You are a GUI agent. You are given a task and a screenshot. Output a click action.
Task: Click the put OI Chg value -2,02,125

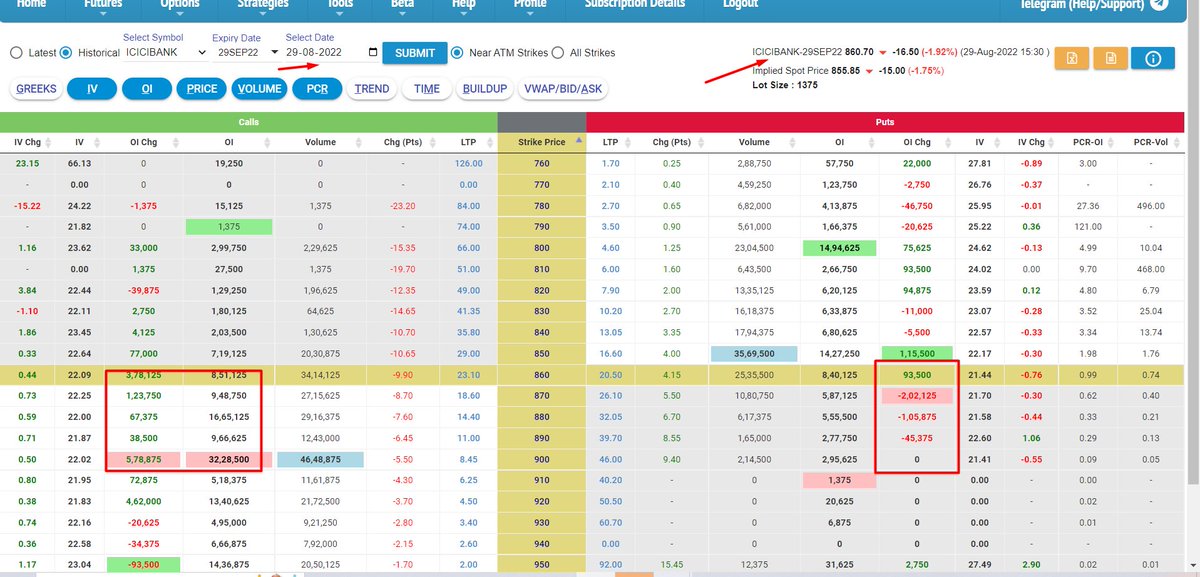[917, 396]
